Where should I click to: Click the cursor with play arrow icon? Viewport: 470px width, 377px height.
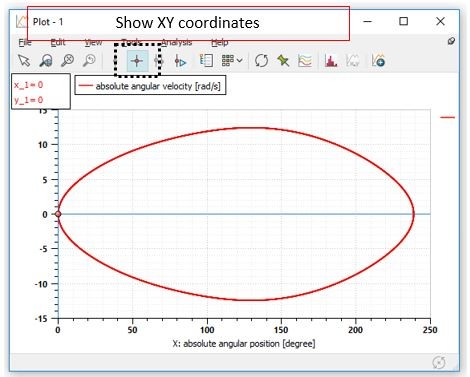[x=180, y=61]
